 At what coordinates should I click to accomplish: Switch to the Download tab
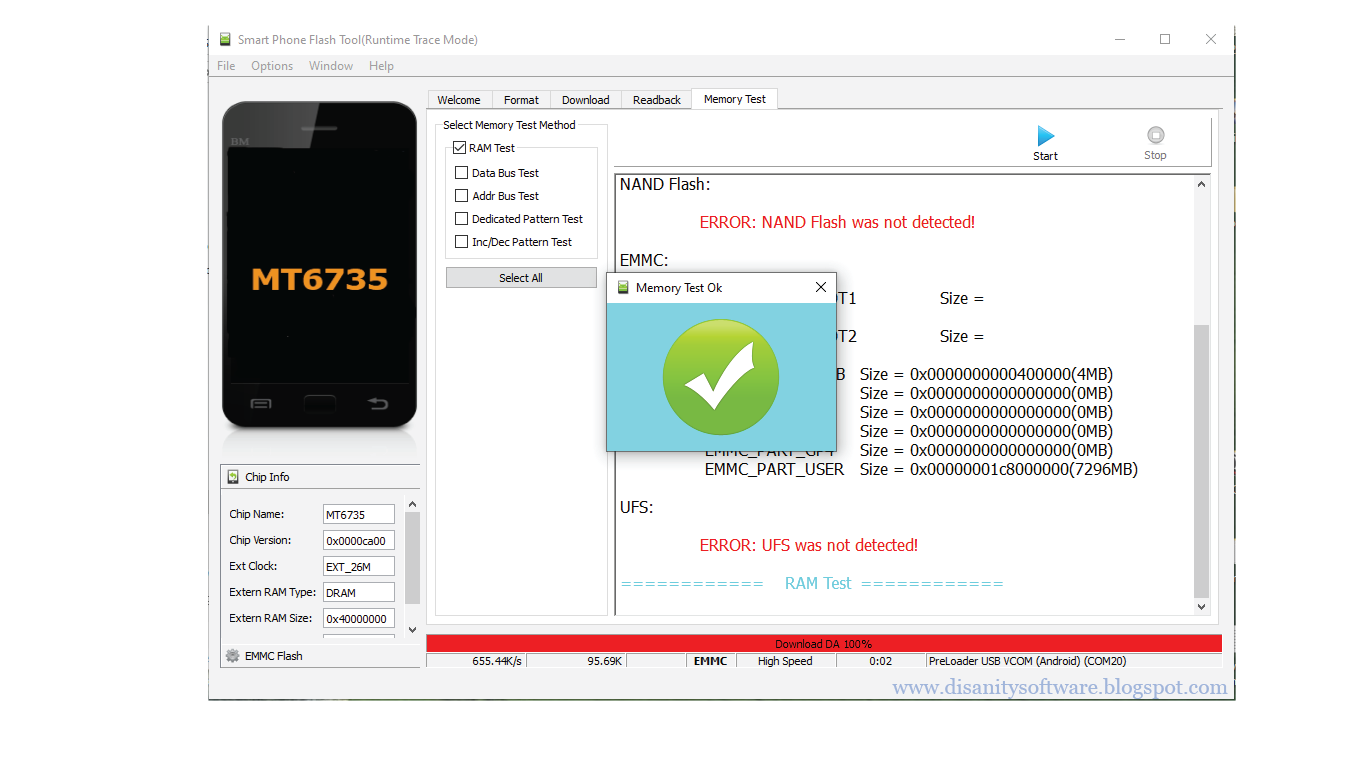(585, 99)
